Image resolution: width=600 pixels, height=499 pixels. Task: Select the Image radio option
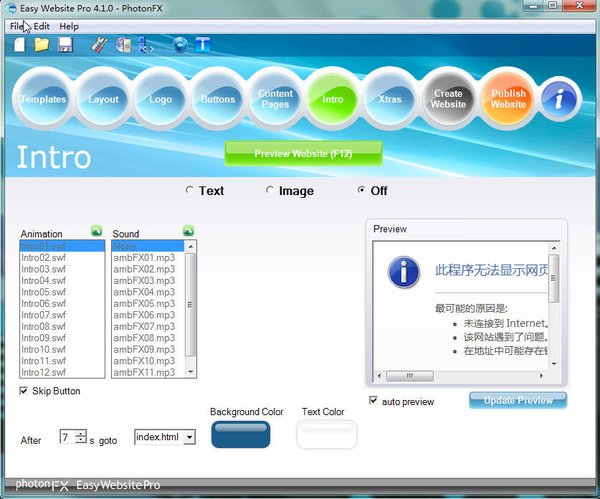270,190
